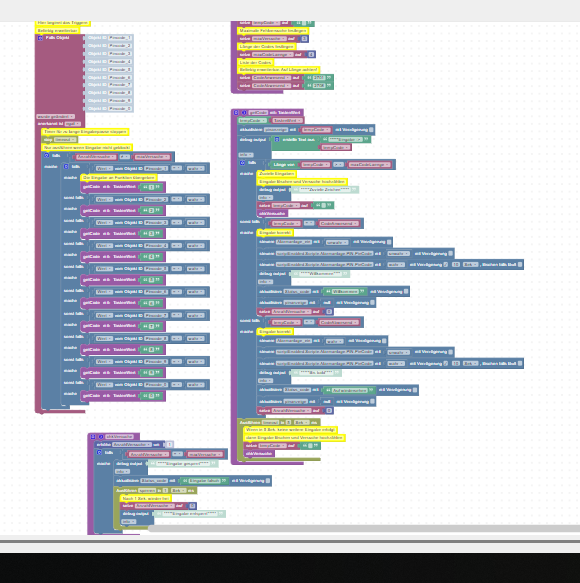Open the wurde geändert dropdown on trigger block
Image resolution: width=580 pixels, height=583 pixels.
click(x=55, y=117)
